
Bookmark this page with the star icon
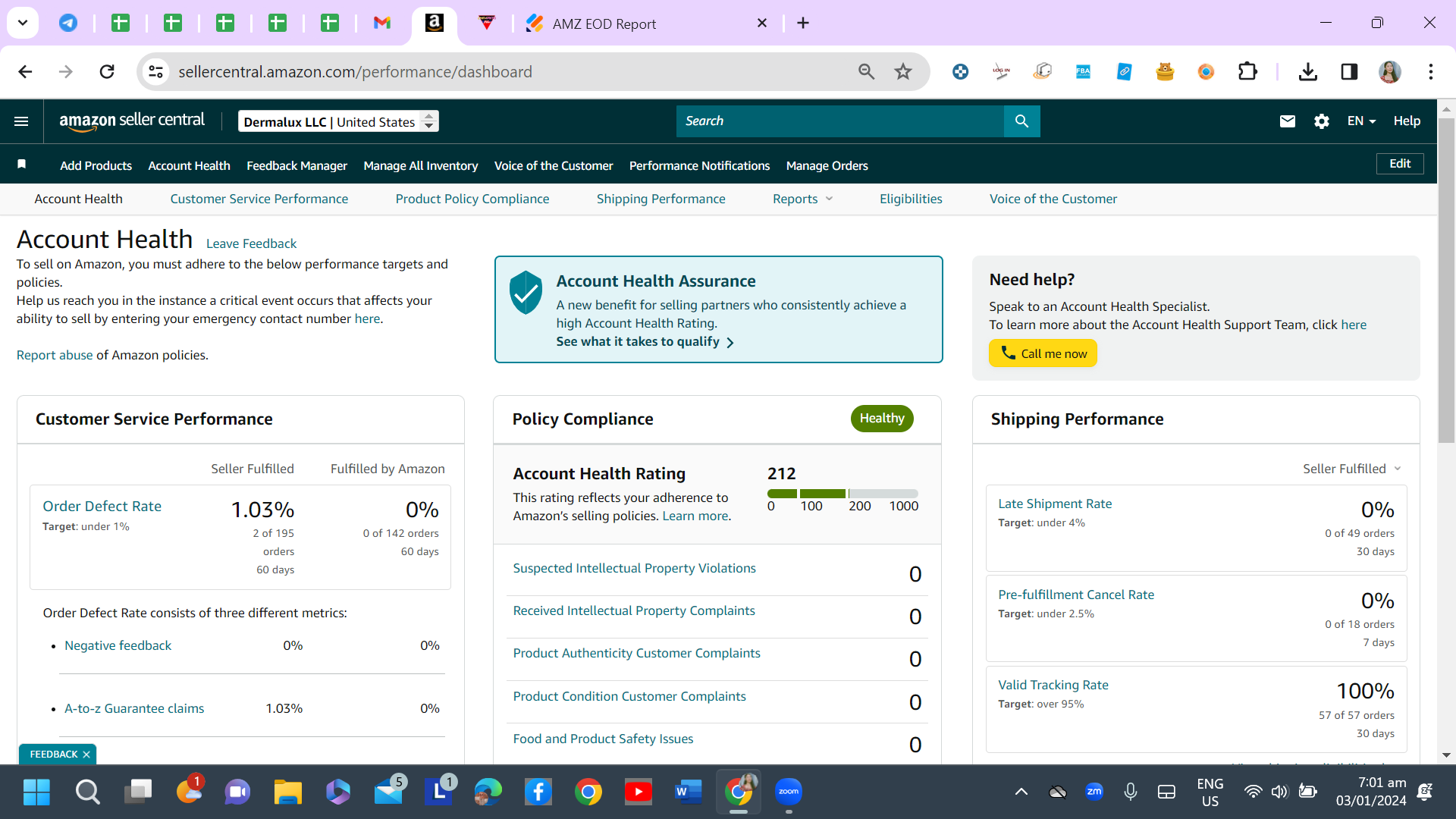(902, 71)
